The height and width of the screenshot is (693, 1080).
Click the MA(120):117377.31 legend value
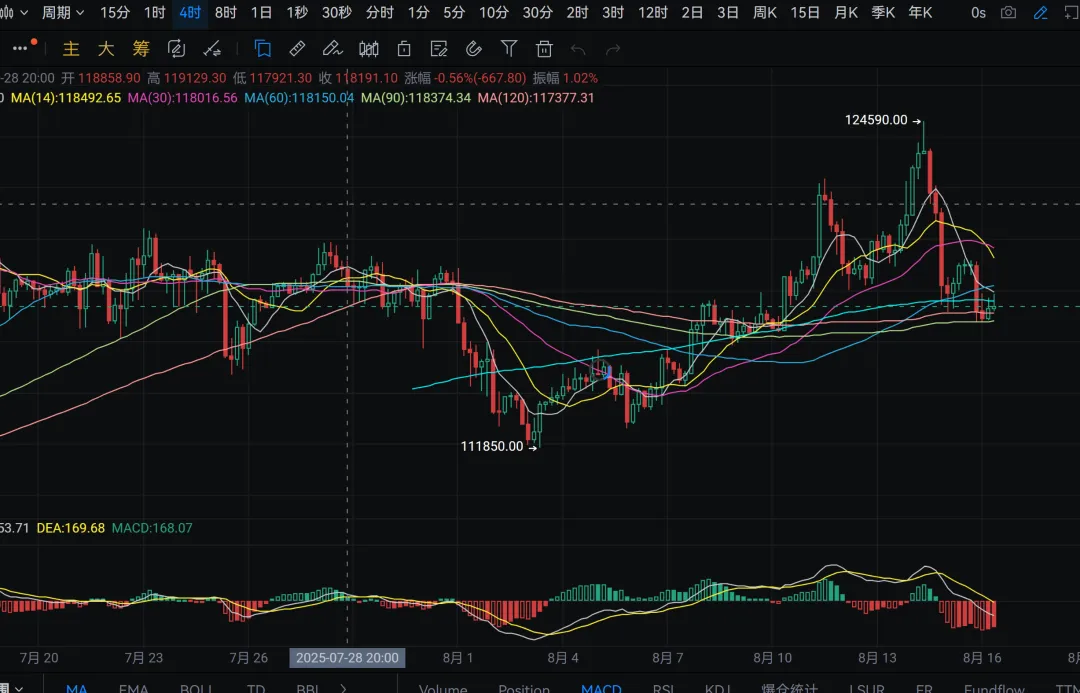point(536,98)
